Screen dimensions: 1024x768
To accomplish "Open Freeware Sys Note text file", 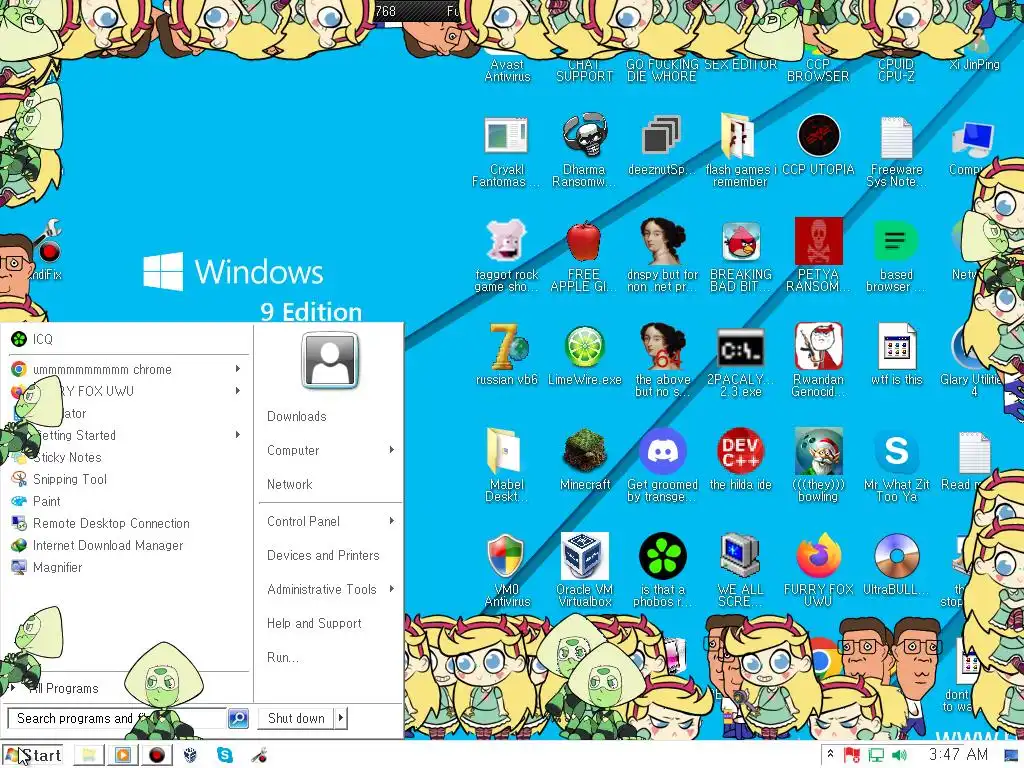I will click(x=896, y=136).
